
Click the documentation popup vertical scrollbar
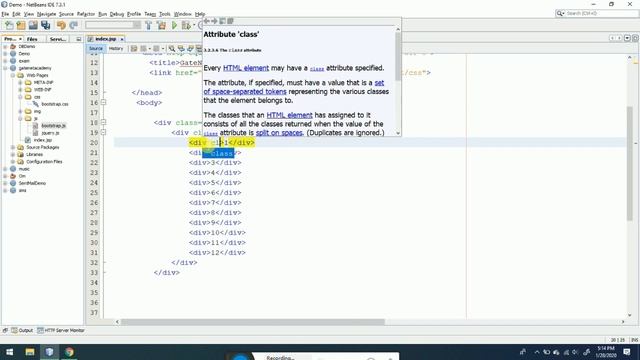click(398, 81)
